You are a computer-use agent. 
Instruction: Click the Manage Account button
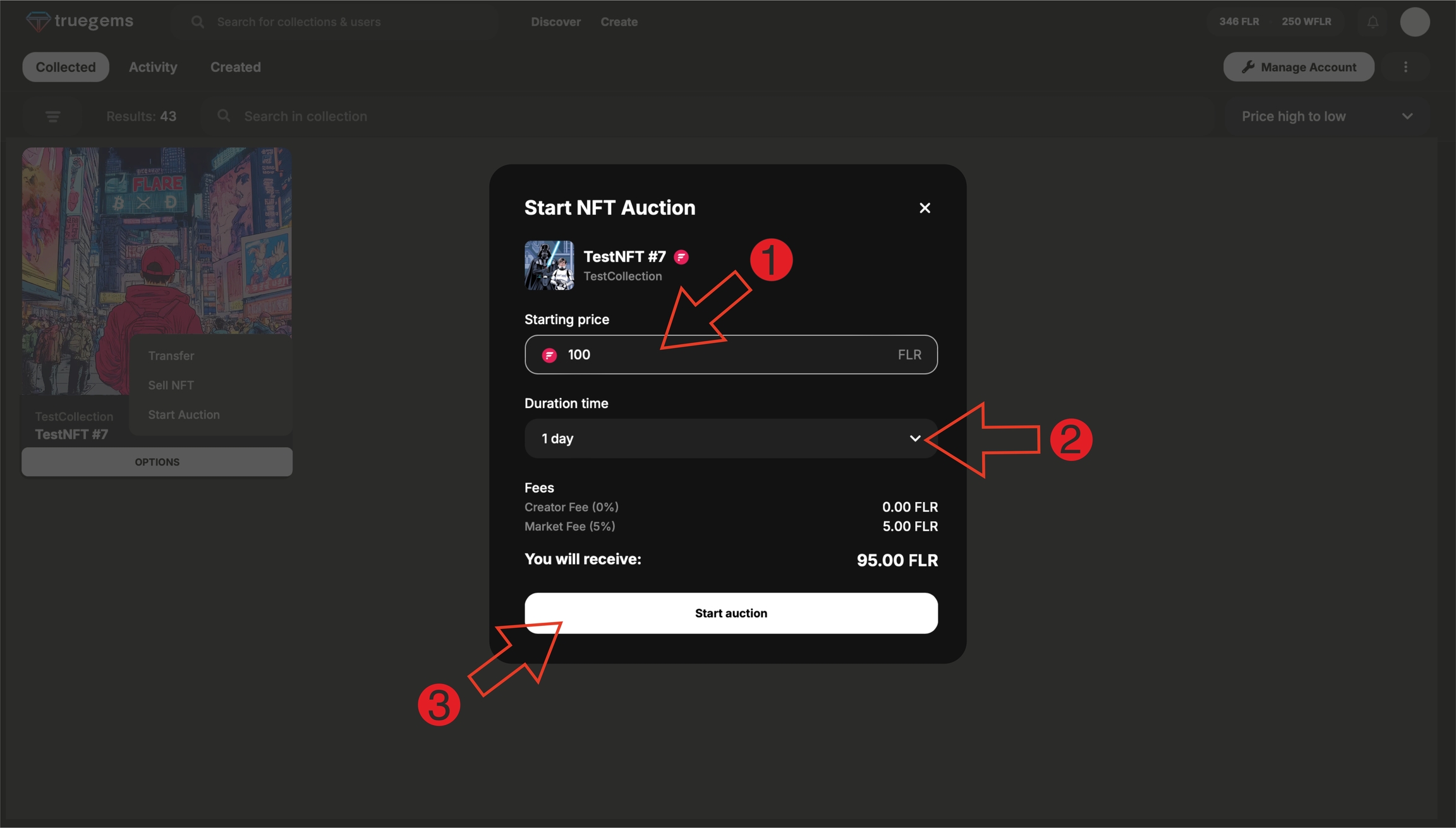pyautogui.click(x=1298, y=67)
